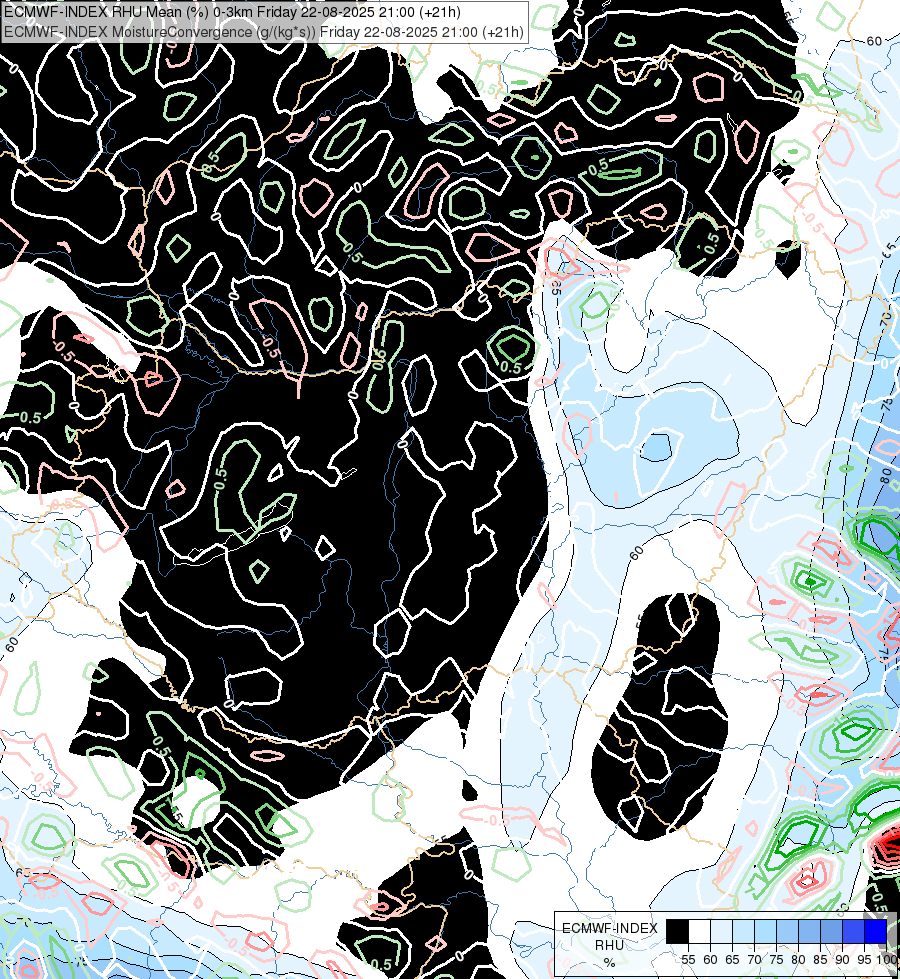Click the 75–80% legend color swatch
The width and height of the screenshot is (900, 979).
788,931
